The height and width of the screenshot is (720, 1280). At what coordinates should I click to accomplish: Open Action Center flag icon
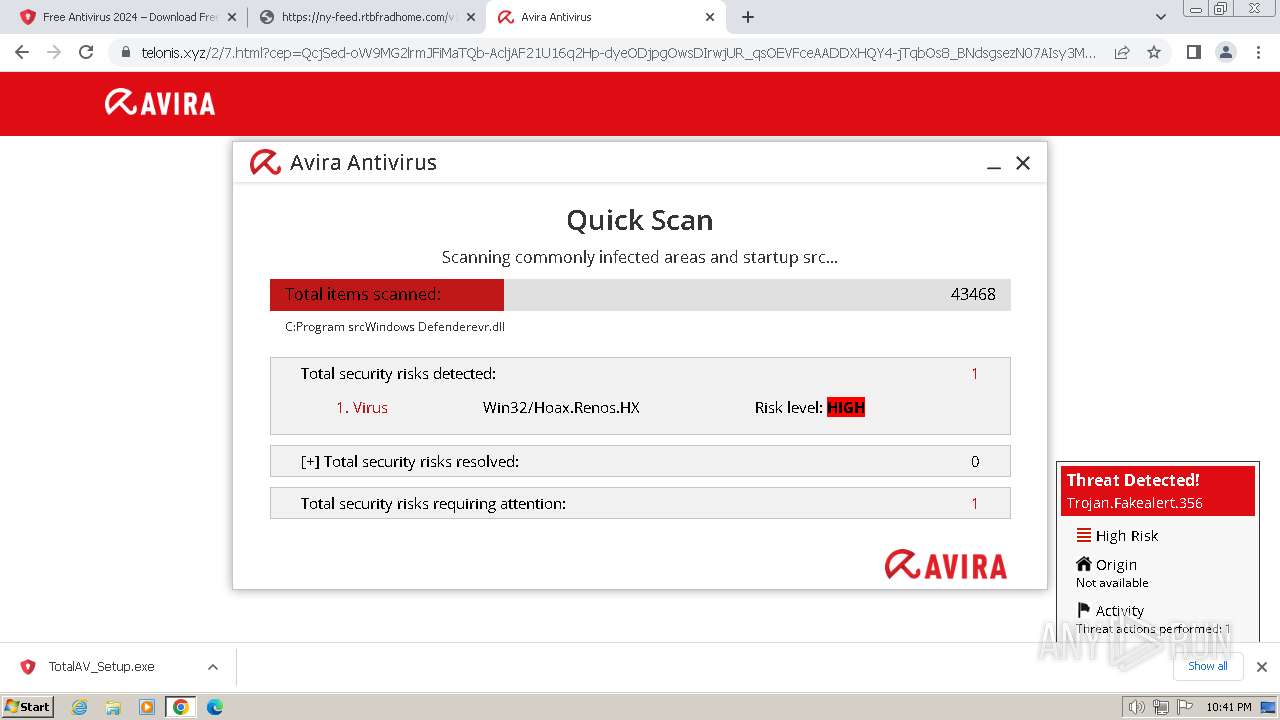pos(1183,707)
